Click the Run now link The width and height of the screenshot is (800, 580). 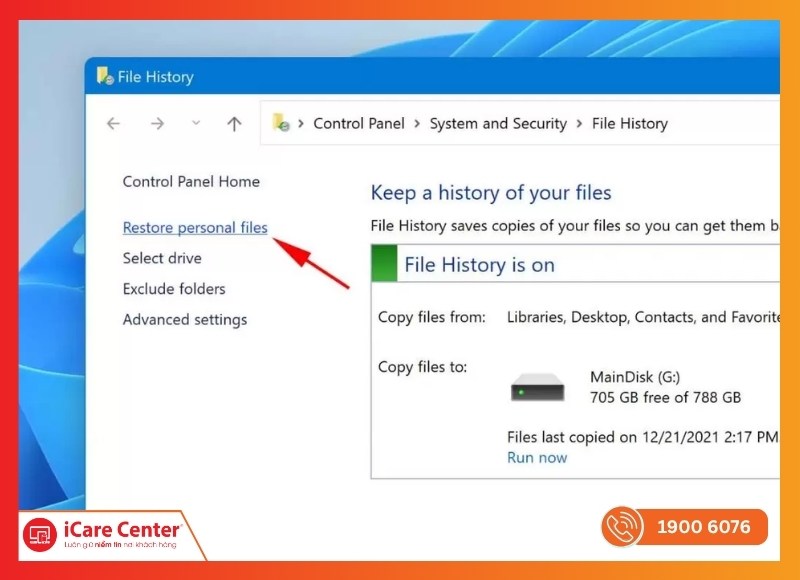pos(537,458)
